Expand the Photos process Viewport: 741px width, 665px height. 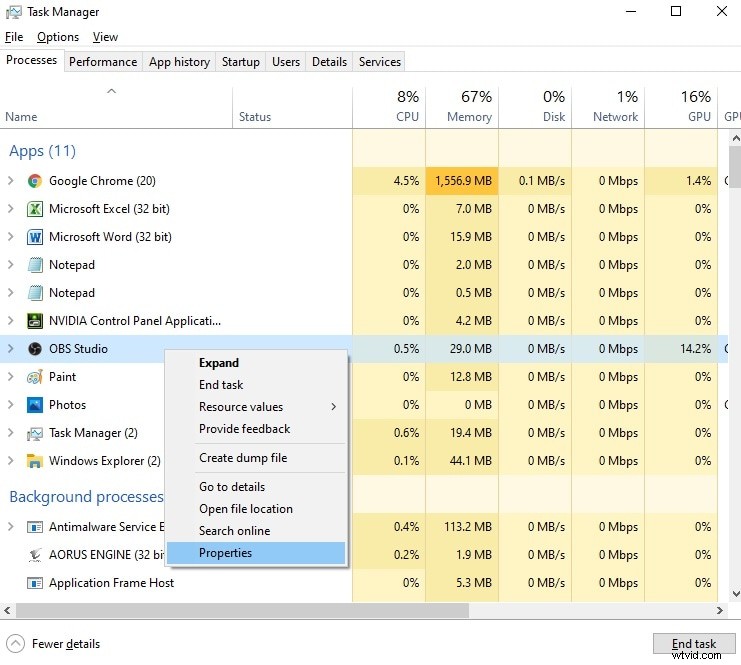click(11, 405)
